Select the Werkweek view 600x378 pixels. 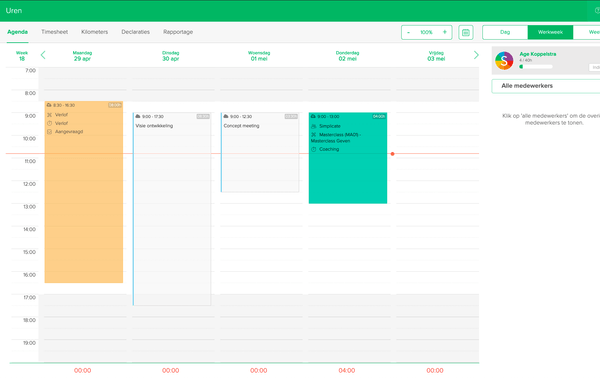click(550, 32)
